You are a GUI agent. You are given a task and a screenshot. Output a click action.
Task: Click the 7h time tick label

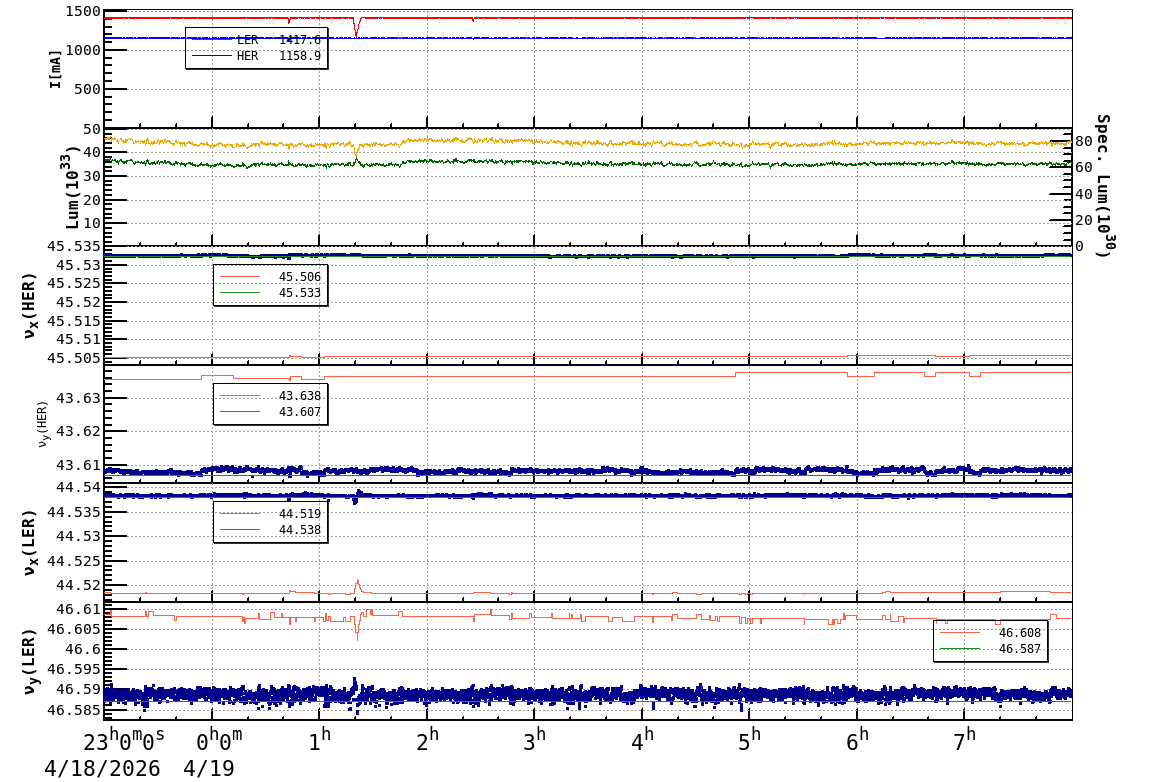[964, 741]
